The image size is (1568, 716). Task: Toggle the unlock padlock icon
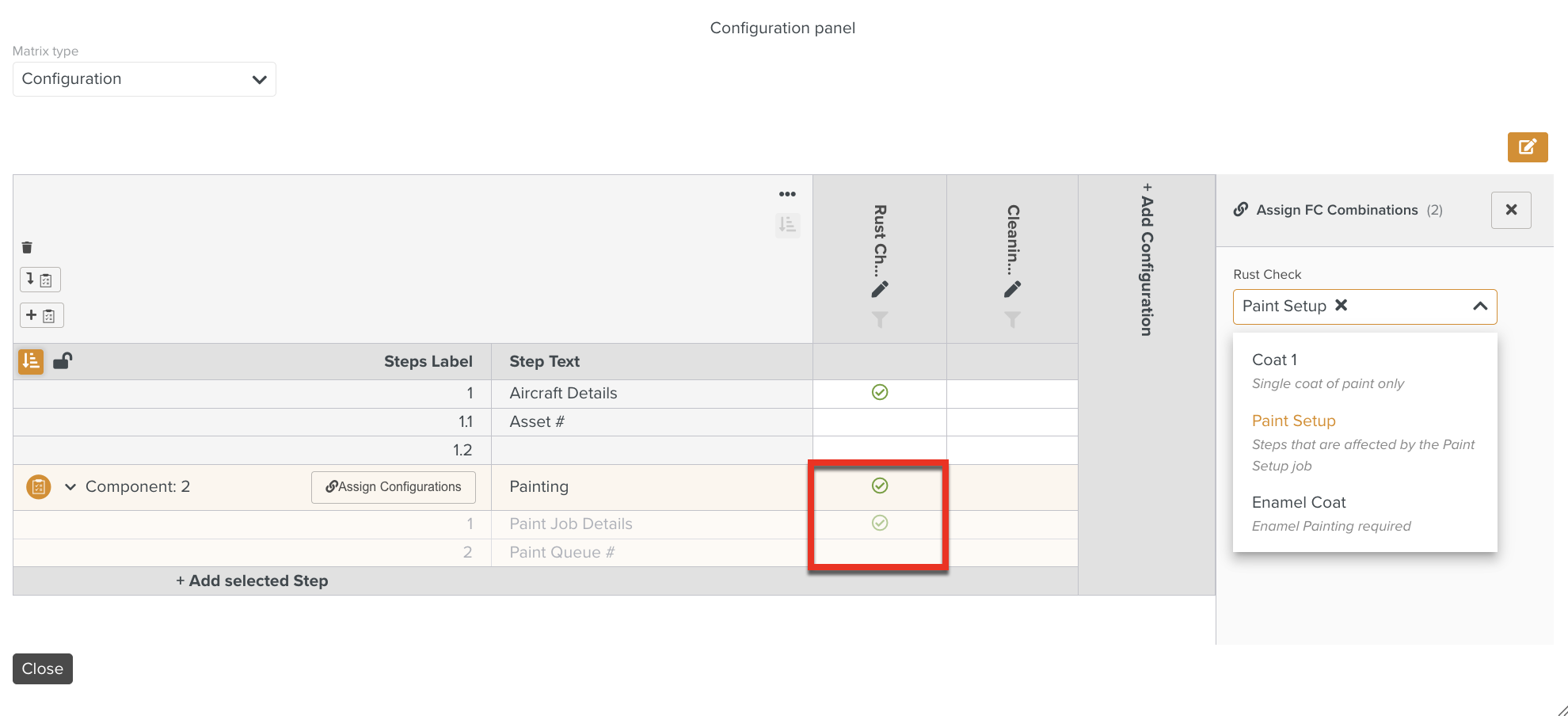coord(63,361)
